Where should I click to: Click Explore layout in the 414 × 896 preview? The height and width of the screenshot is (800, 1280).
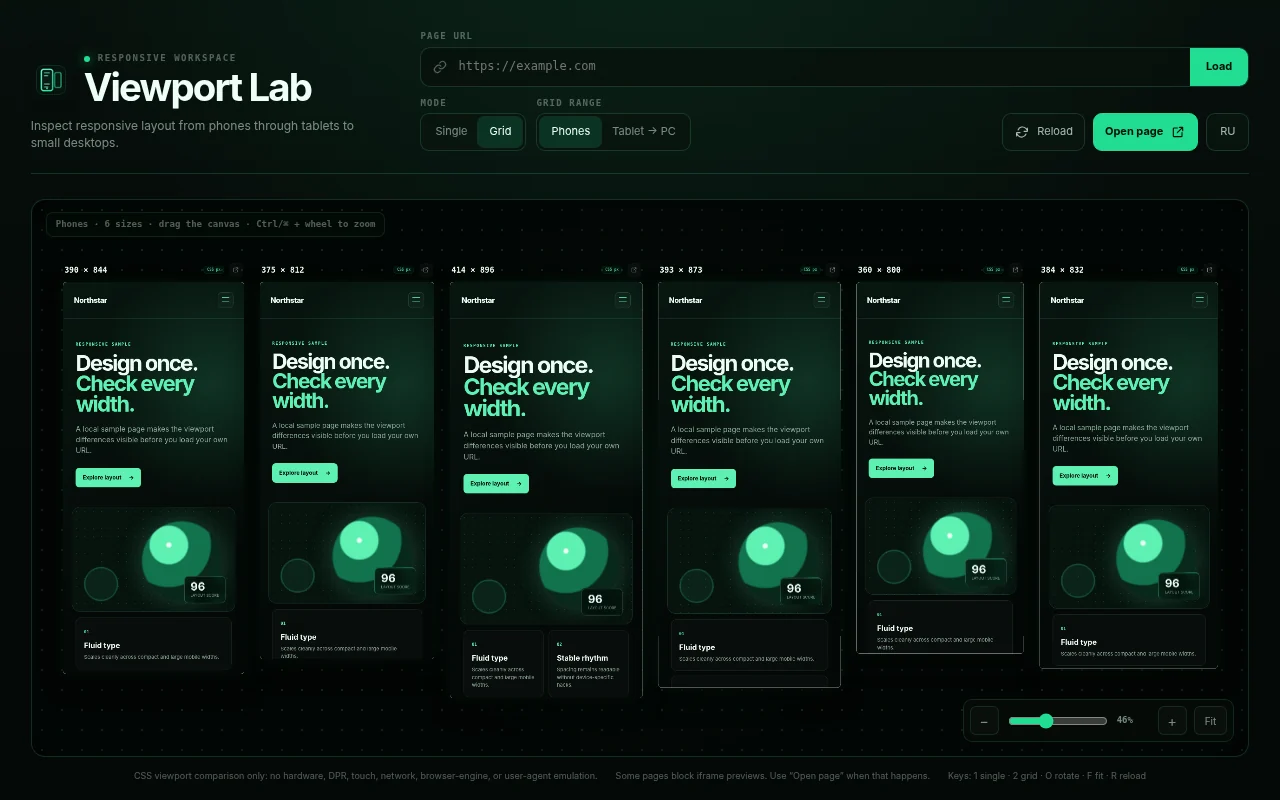pos(496,484)
